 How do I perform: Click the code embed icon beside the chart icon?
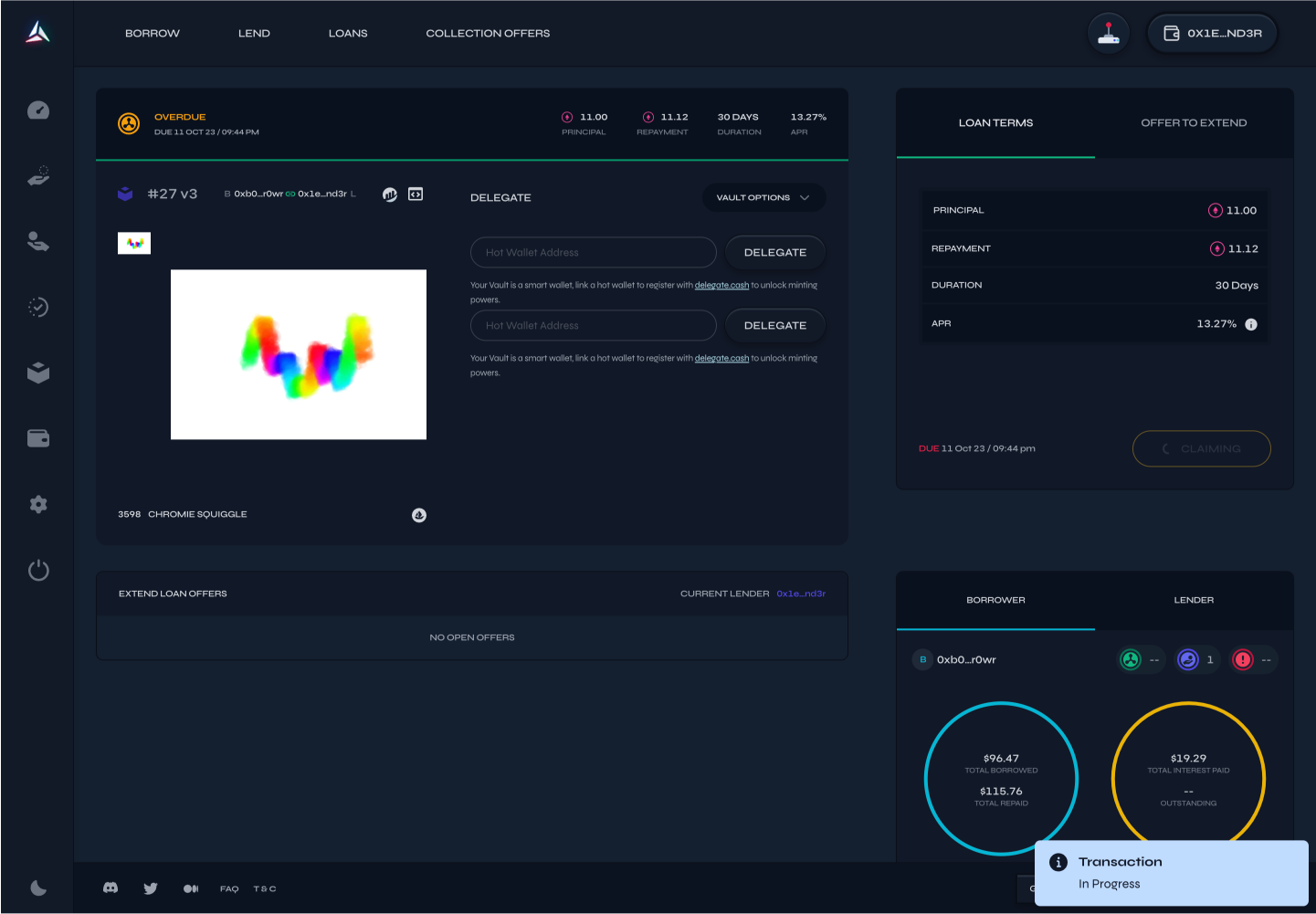[x=416, y=194]
